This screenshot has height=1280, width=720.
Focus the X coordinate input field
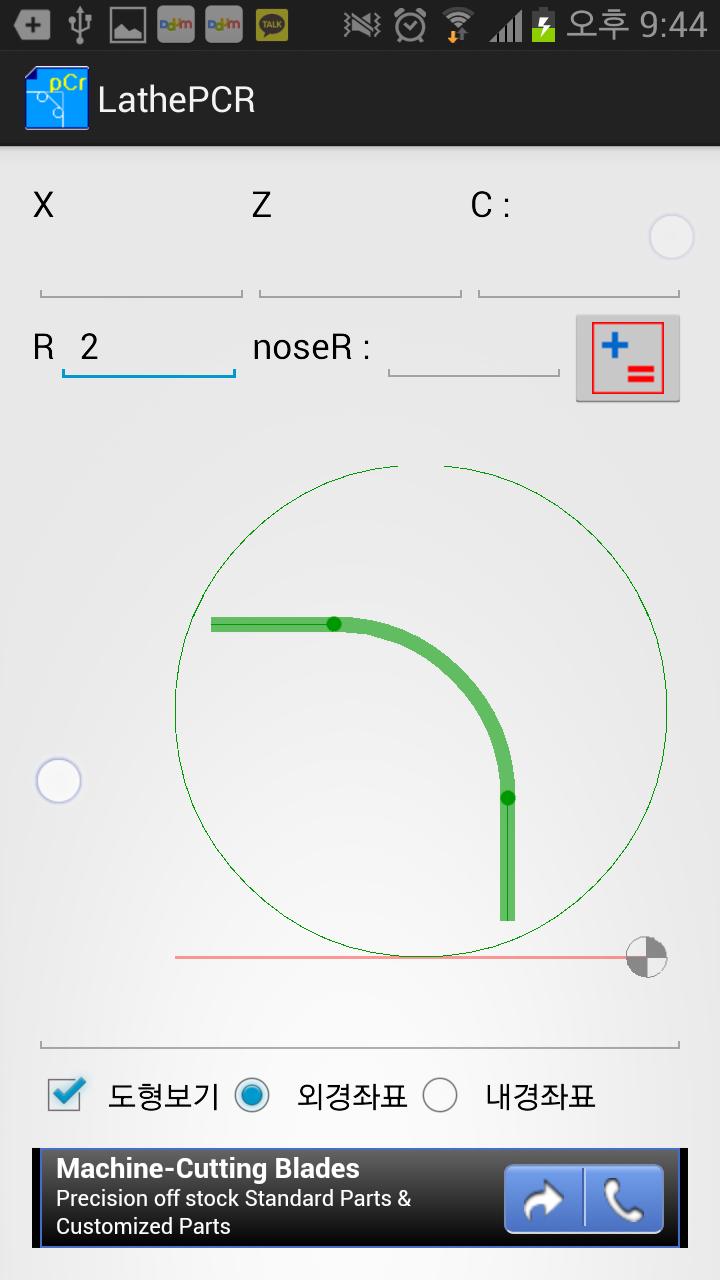point(141,272)
